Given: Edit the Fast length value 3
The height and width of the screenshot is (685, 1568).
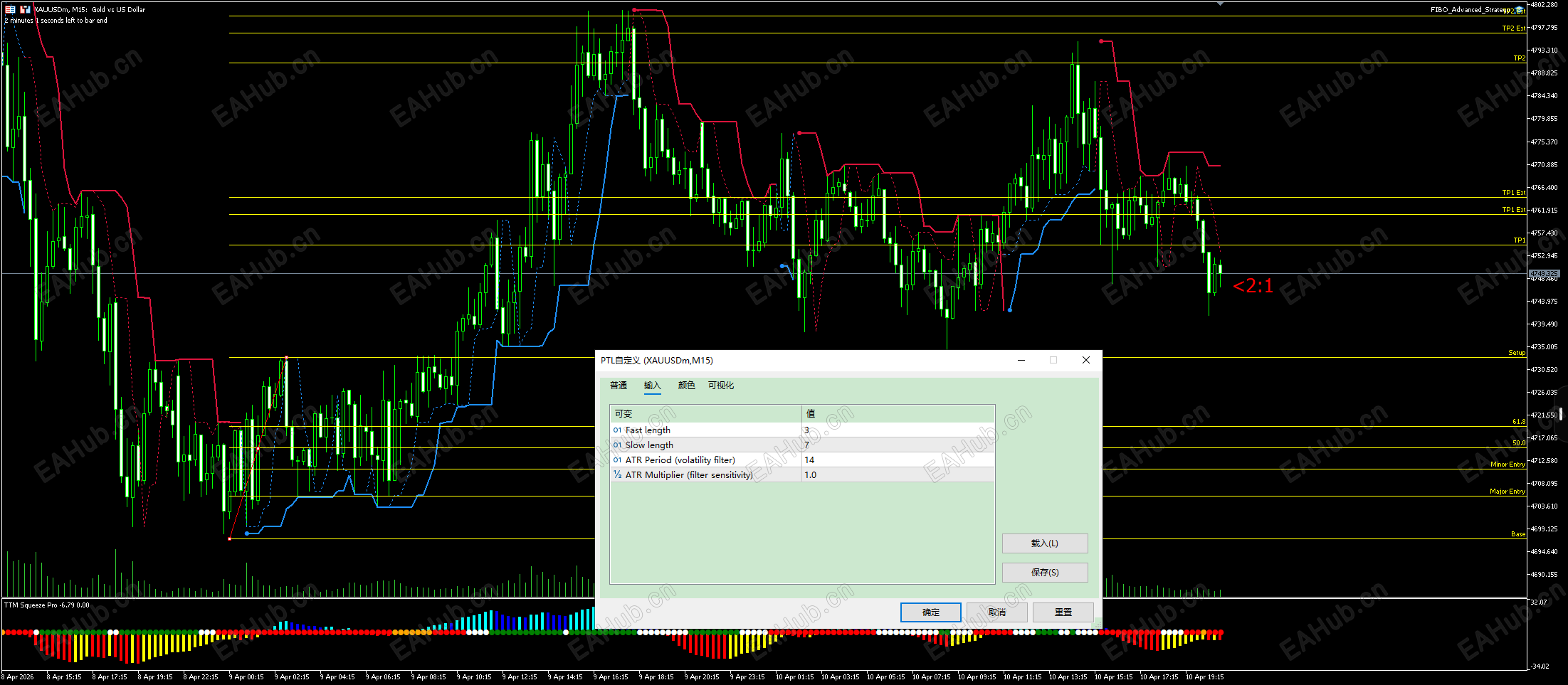Looking at the screenshot, I should pyautogui.click(x=898, y=430).
